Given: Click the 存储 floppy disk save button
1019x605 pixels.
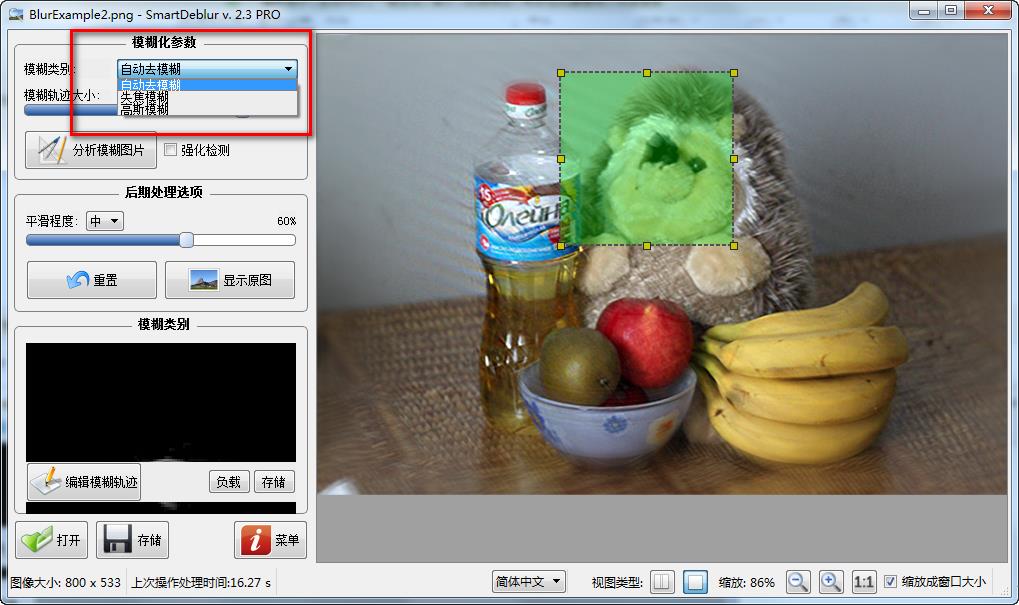Looking at the screenshot, I should [x=133, y=539].
